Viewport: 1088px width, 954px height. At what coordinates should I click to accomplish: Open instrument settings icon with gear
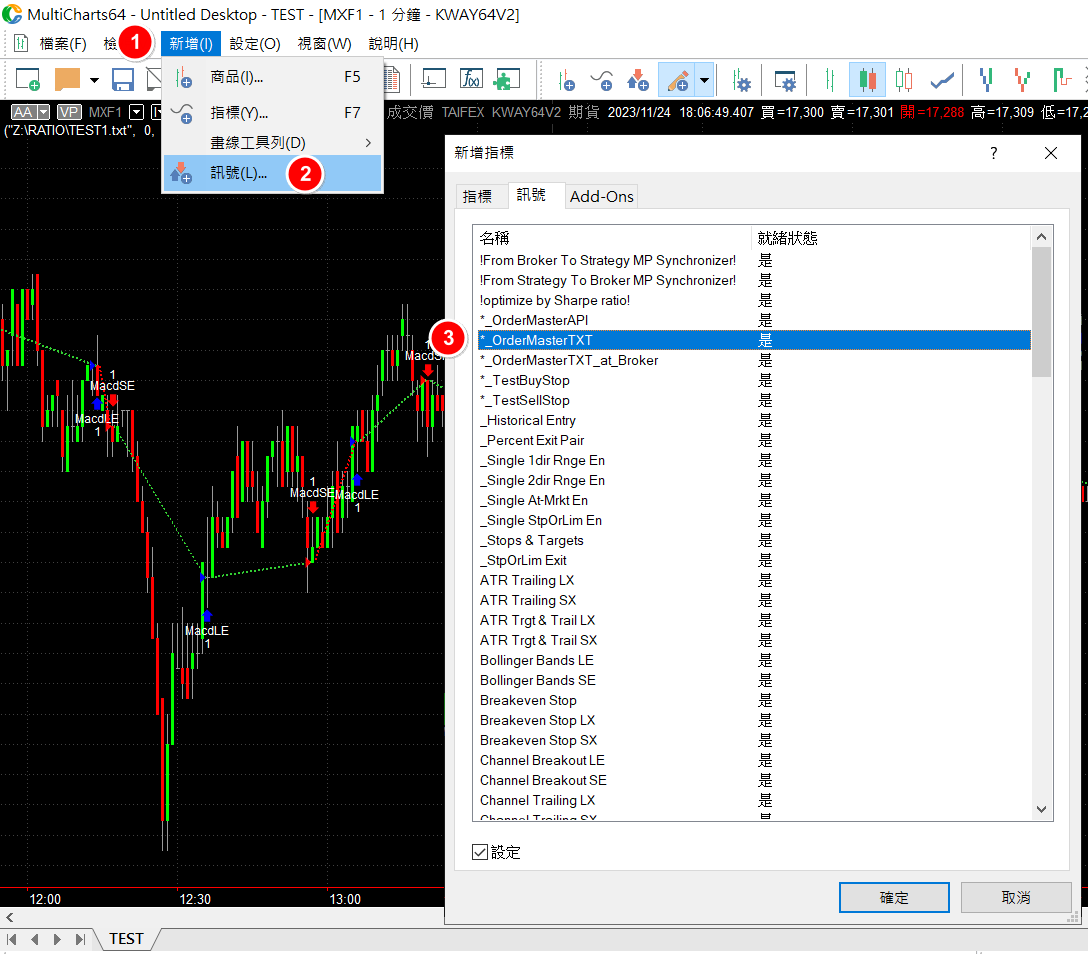point(741,80)
